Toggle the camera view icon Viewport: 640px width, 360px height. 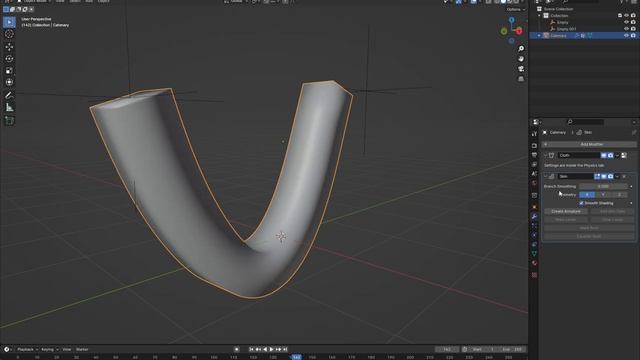click(521, 69)
